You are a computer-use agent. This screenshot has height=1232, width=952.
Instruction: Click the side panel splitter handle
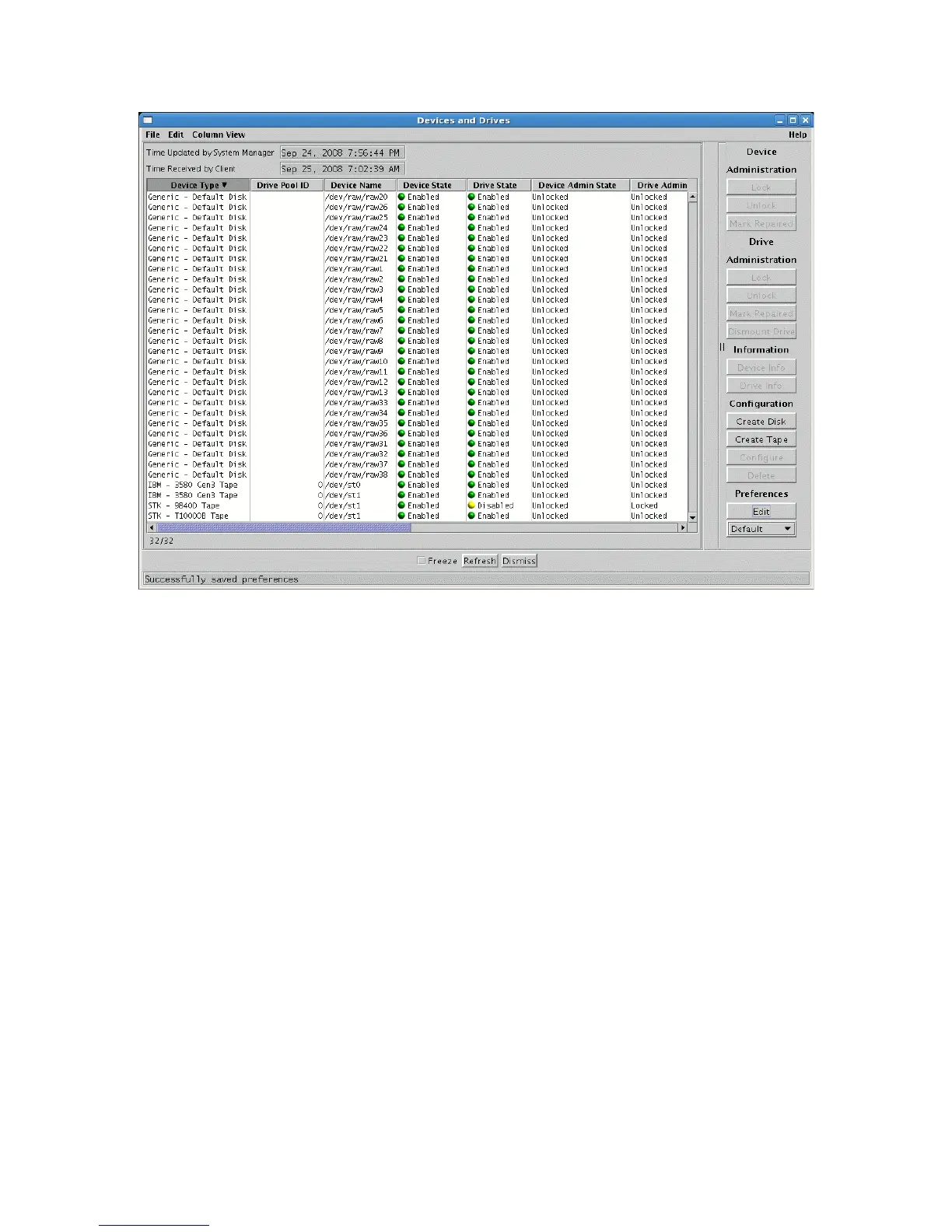(x=722, y=348)
